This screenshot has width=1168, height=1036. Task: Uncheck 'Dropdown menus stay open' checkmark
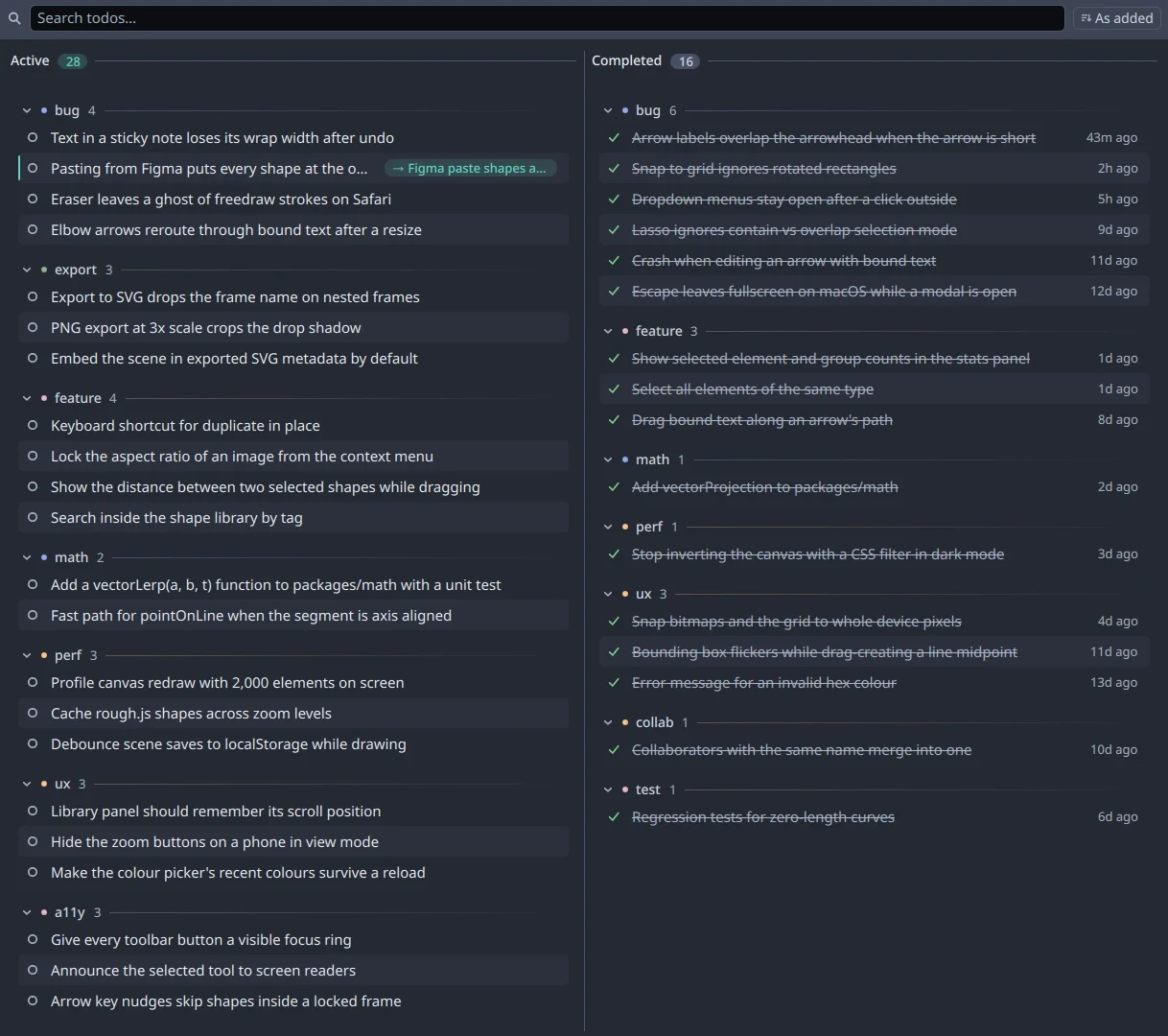pos(614,199)
